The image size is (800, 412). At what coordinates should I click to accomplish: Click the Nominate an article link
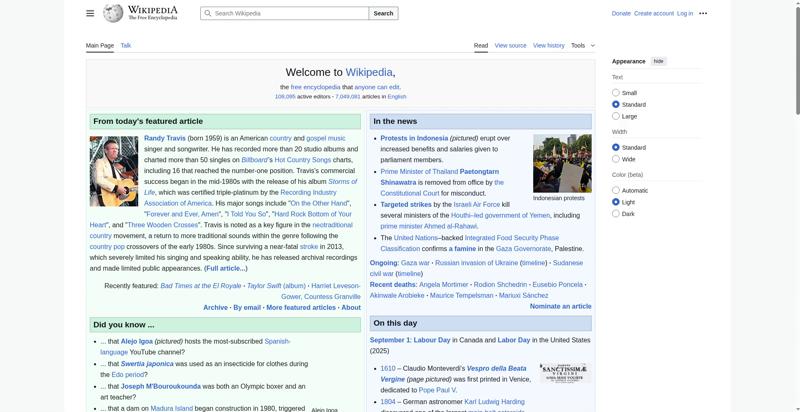point(561,306)
